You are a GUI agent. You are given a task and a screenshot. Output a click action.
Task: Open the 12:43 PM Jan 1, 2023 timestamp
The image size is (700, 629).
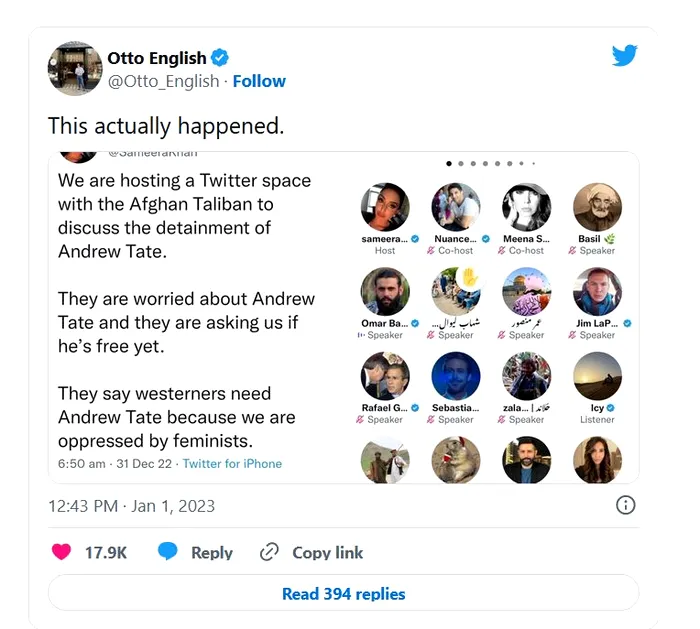(131, 506)
